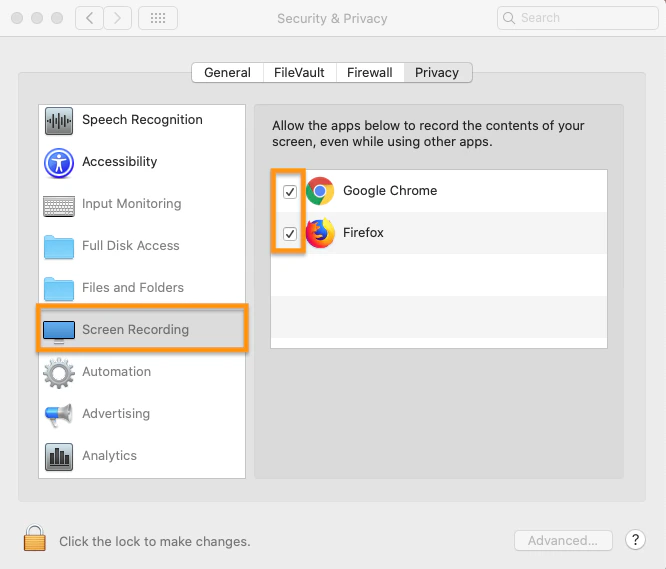Viewport: 666px width, 569px height.
Task: Click the Advertising megaphone icon
Action: (58, 415)
